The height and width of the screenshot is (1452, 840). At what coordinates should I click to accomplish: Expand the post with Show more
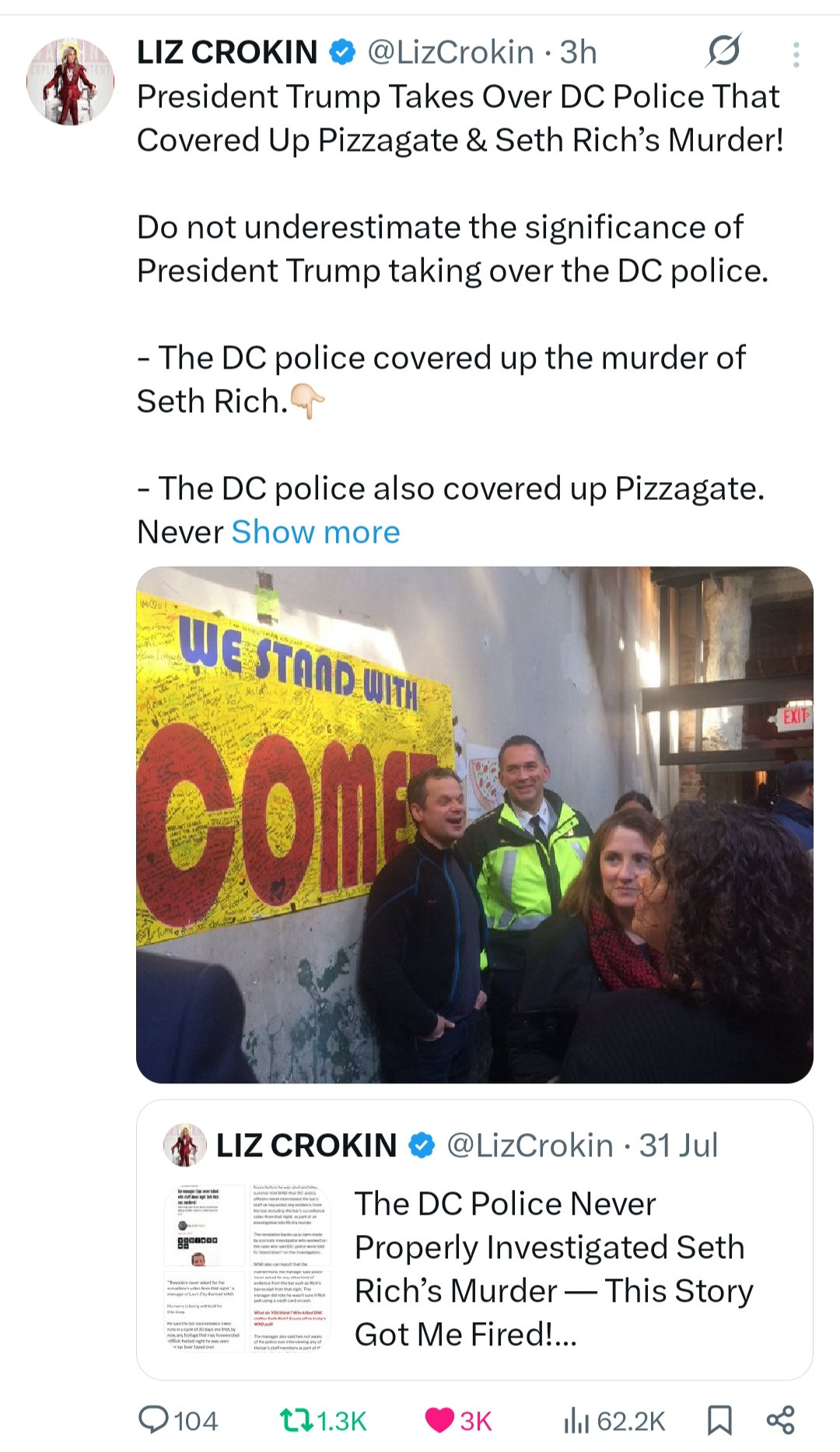point(316,532)
